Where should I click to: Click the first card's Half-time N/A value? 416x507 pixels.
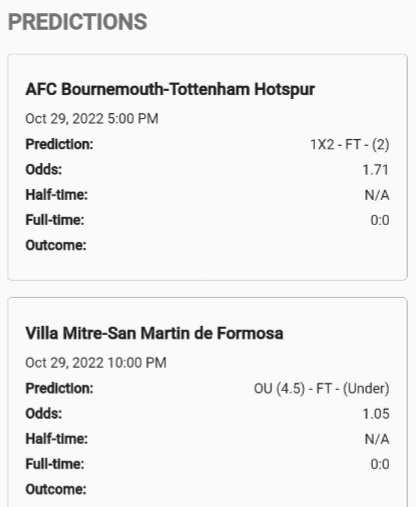click(x=377, y=195)
